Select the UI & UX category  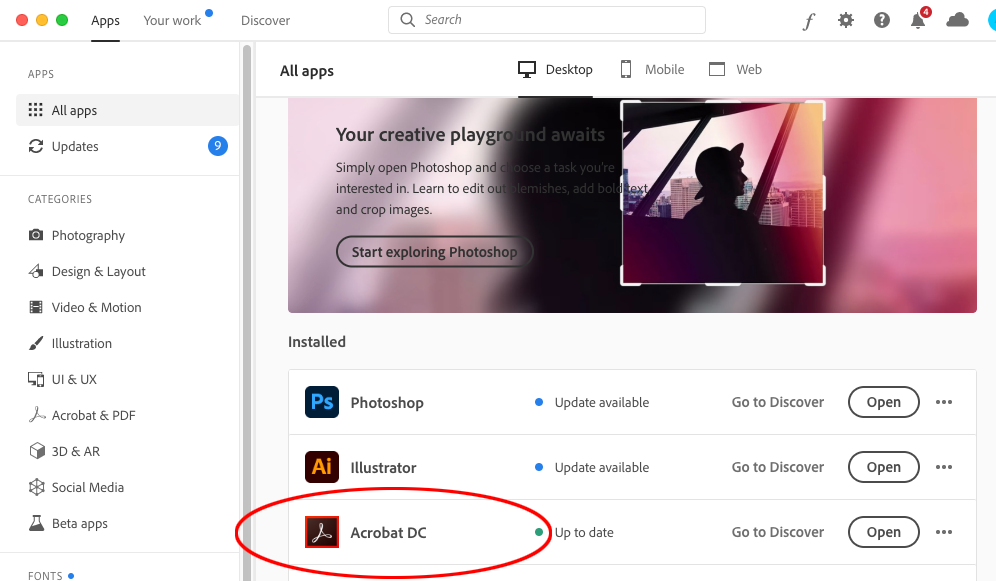[62, 379]
